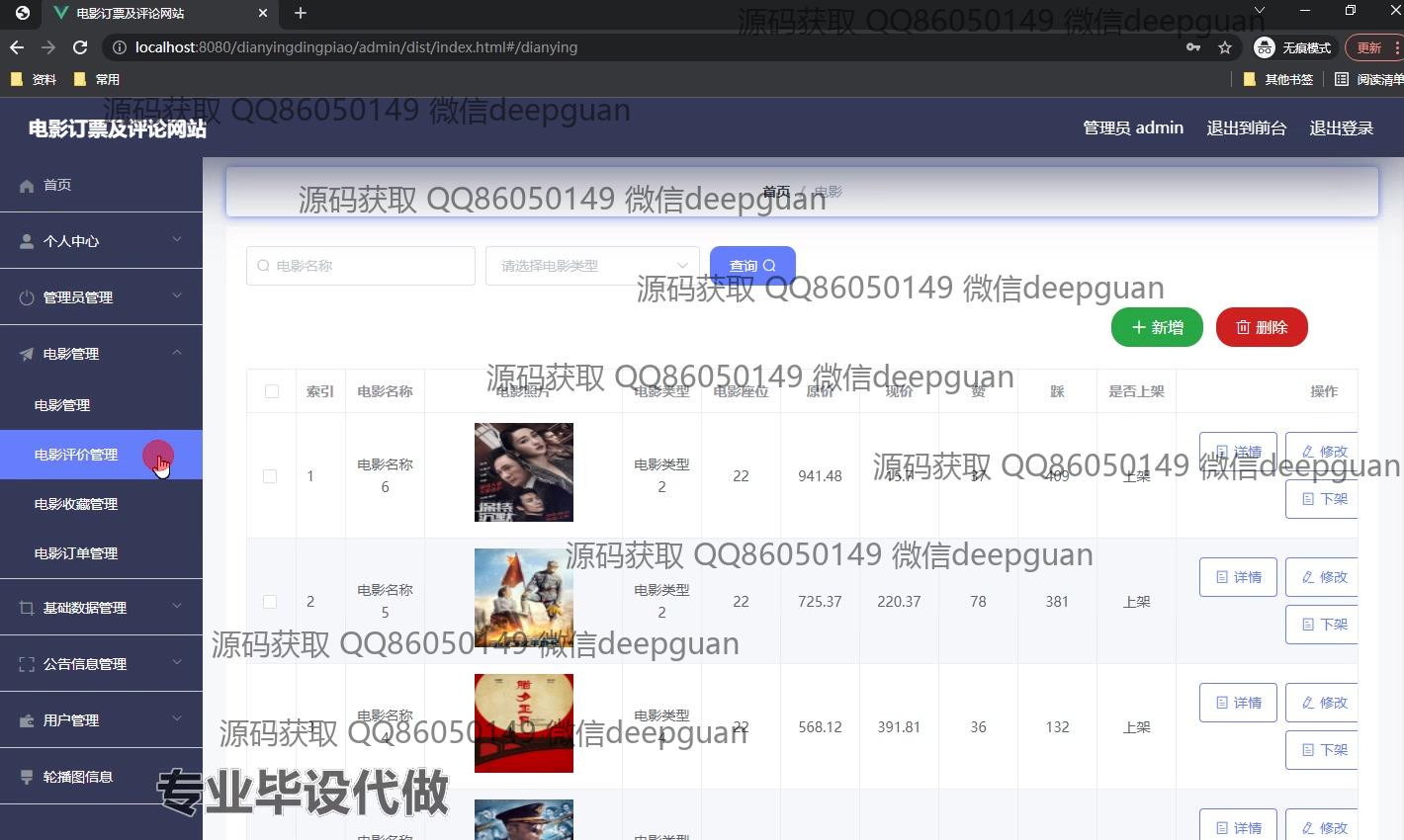Open the 阅读清单 reading list

(x=1369, y=79)
